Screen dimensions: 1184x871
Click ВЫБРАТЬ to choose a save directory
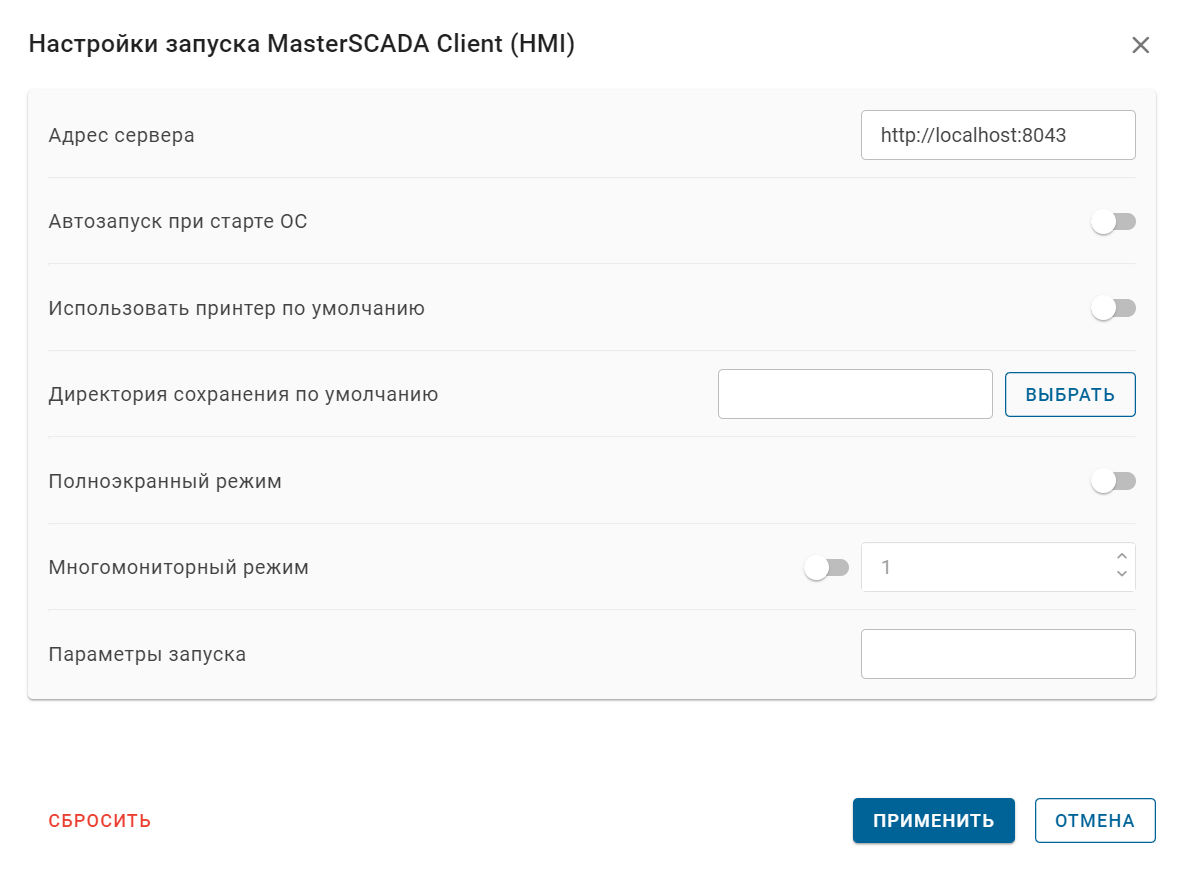[1069, 394]
